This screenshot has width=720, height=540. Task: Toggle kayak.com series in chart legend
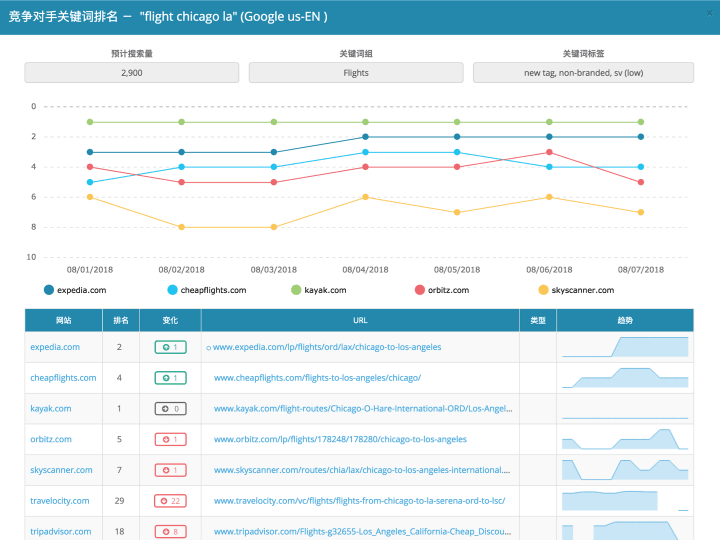319,290
